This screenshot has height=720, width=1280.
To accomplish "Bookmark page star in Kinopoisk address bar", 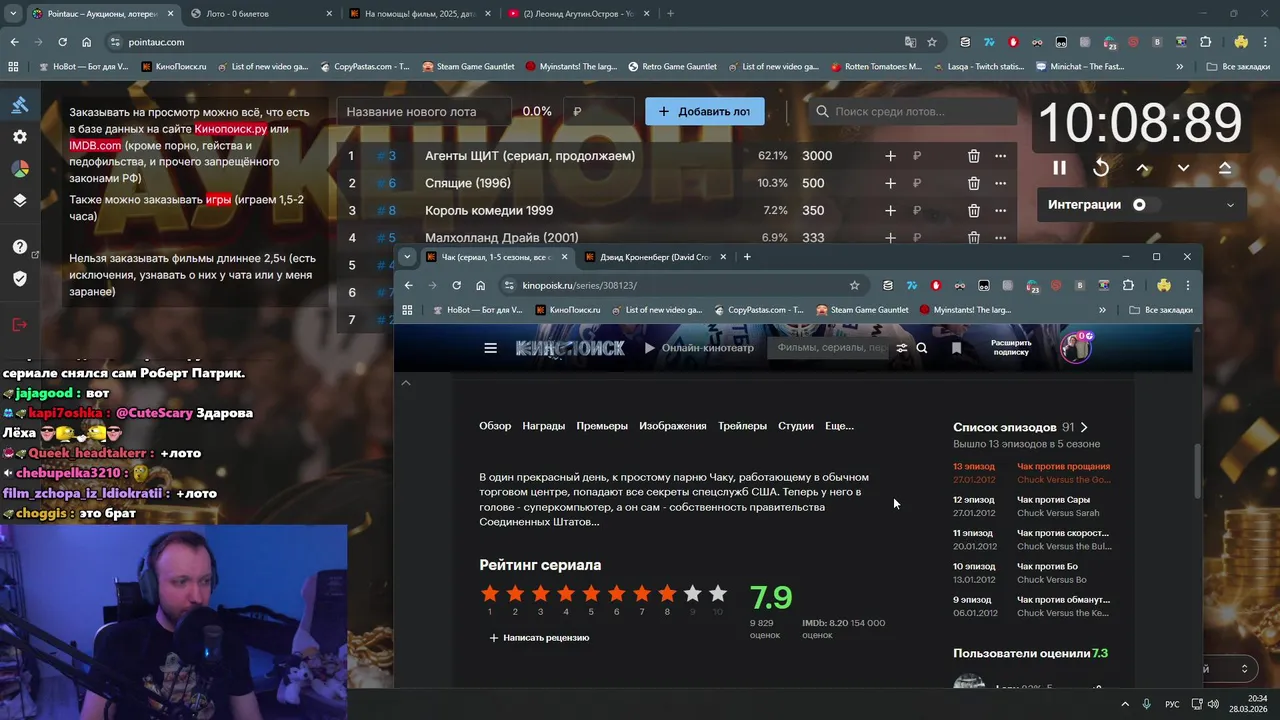I will [854, 285].
